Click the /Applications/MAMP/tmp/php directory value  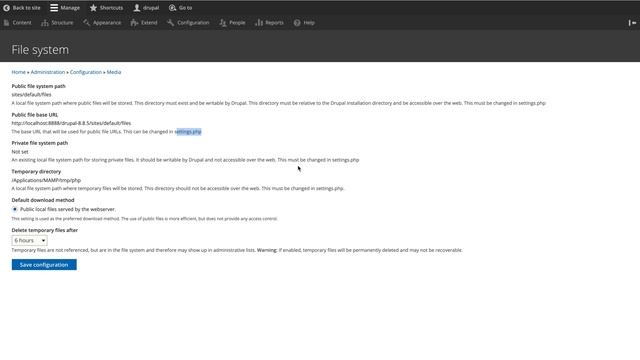pyautogui.click(x=46, y=180)
